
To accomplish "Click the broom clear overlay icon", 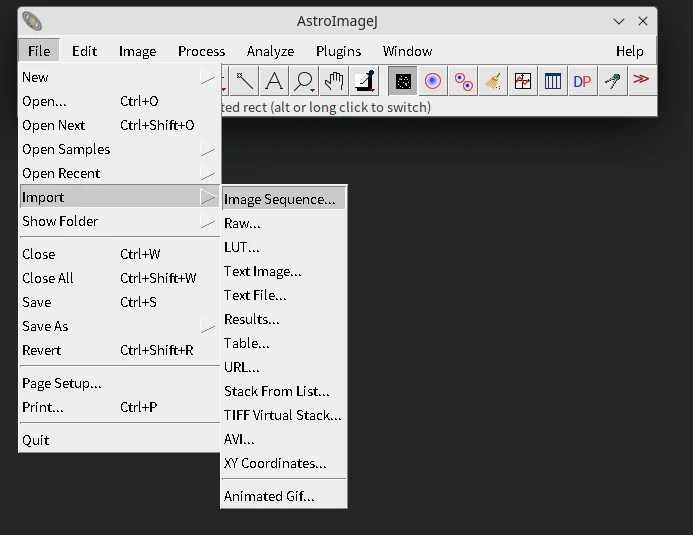I will 493,81.
